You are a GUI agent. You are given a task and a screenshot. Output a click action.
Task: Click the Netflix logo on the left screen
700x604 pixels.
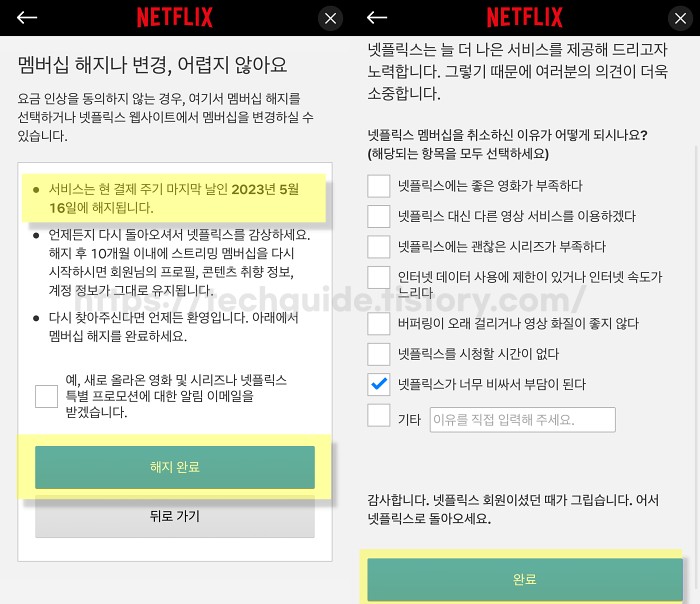[x=175, y=17]
